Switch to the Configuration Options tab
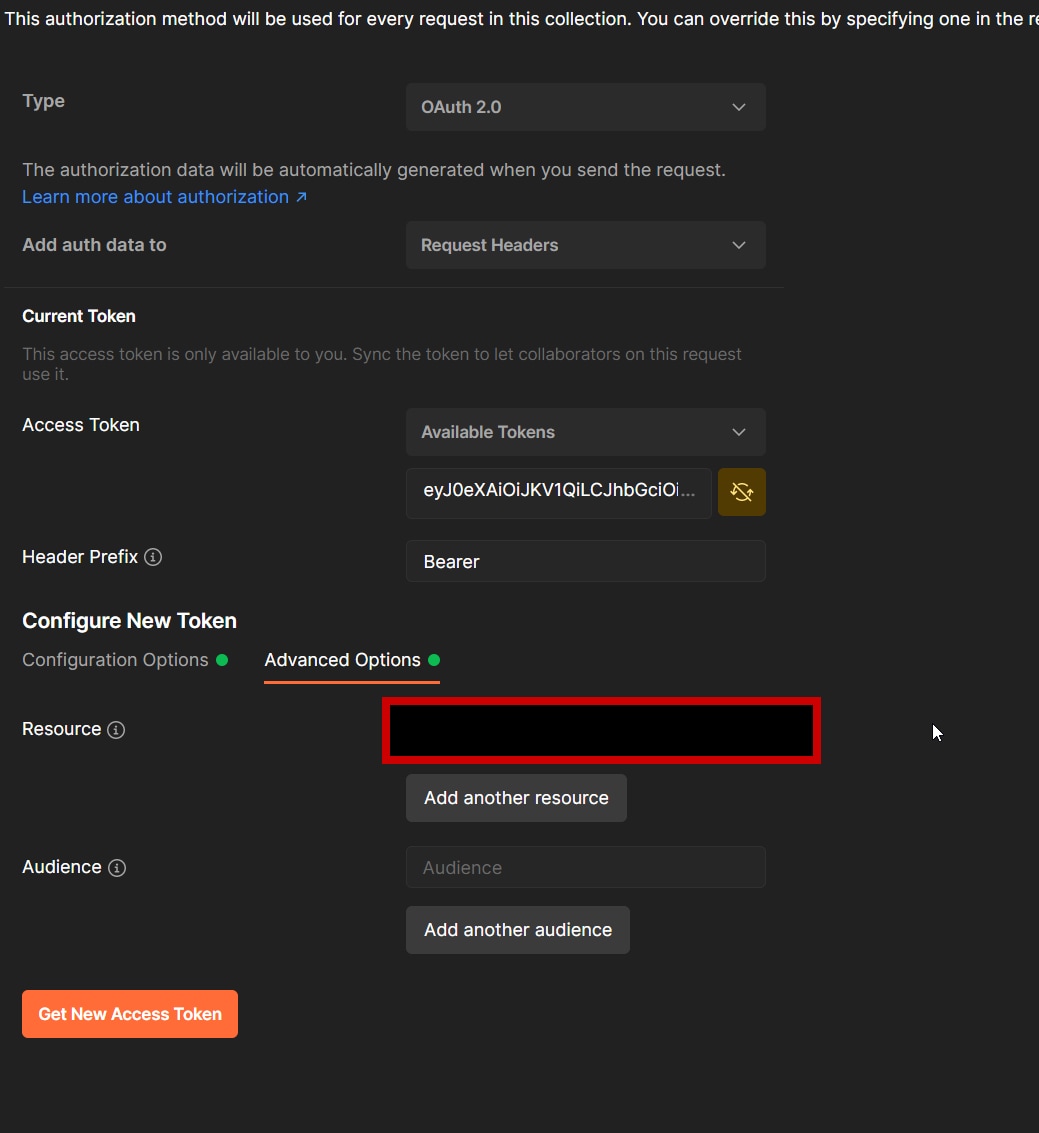Viewport: 1039px width, 1133px height. [113, 660]
